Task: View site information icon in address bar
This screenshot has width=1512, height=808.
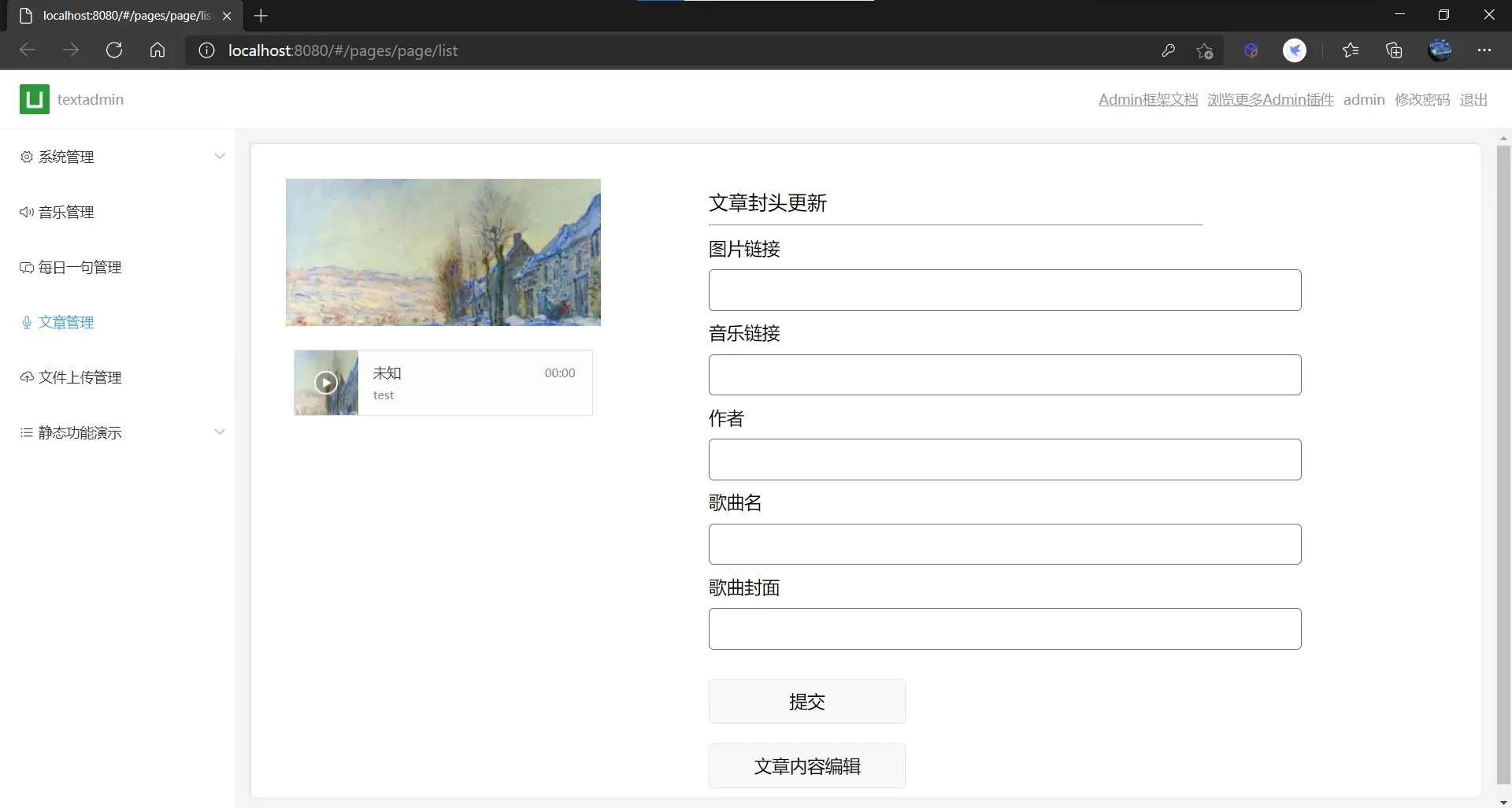Action: coord(206,50)
